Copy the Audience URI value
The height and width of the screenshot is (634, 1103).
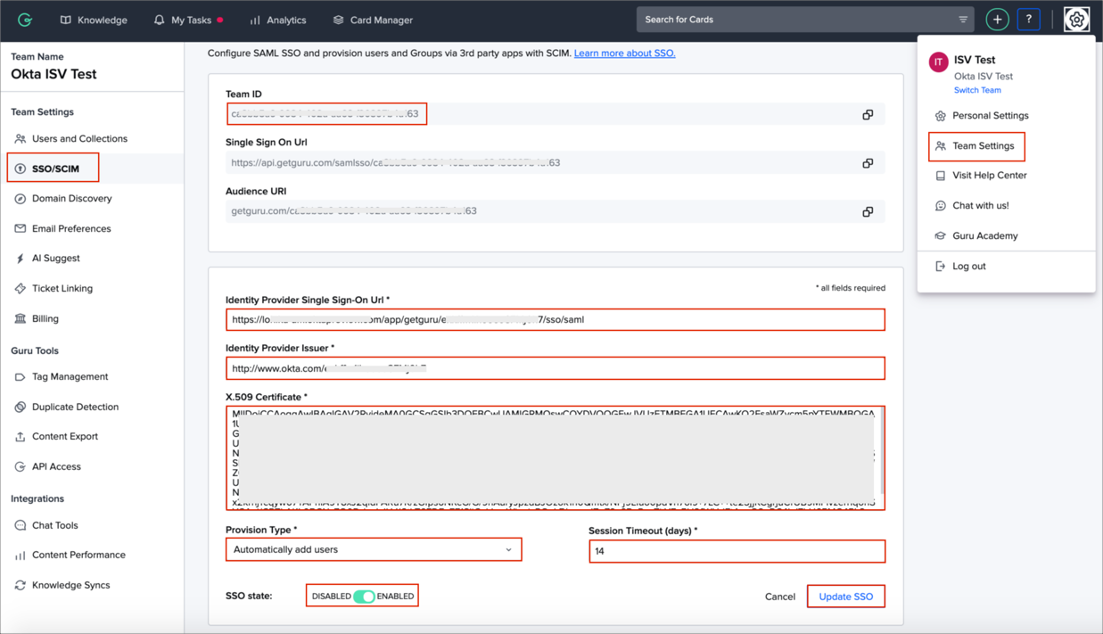pyautogui.click(x=867, y=212)
